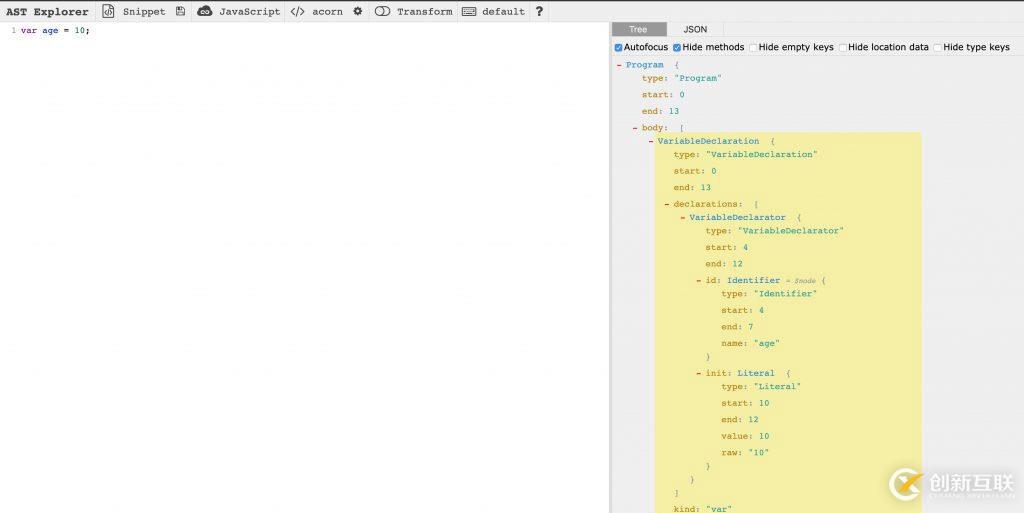Collapse the init: Literal node
The width and height of the screenshot is (1024, 513).
699,374
